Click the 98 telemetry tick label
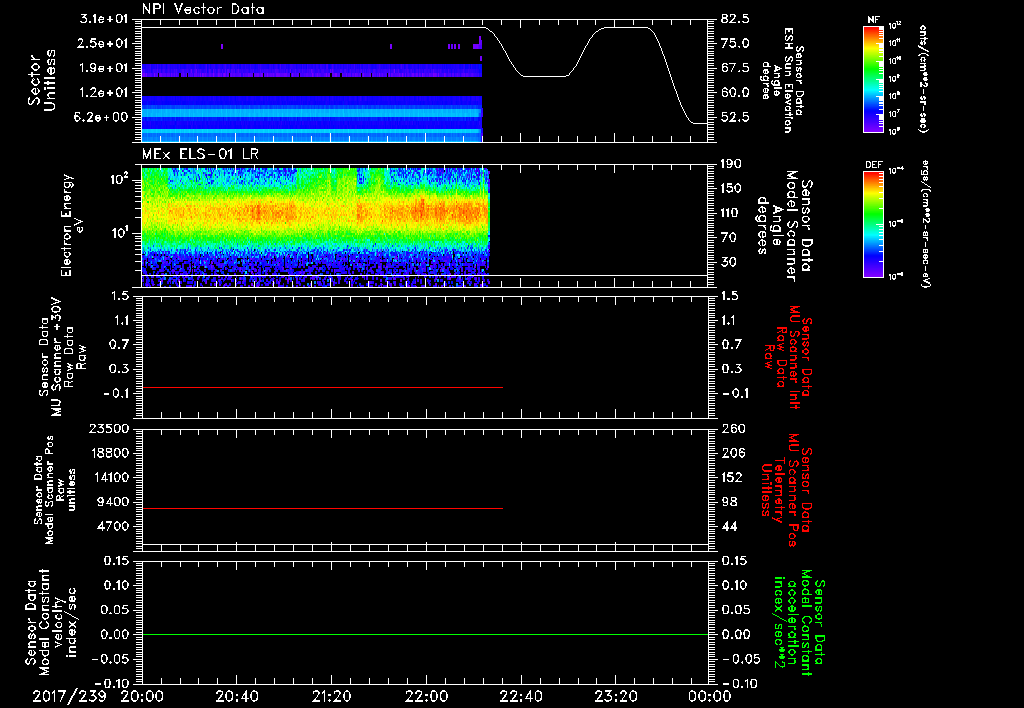1024x708 pixels. pos(729,502)
